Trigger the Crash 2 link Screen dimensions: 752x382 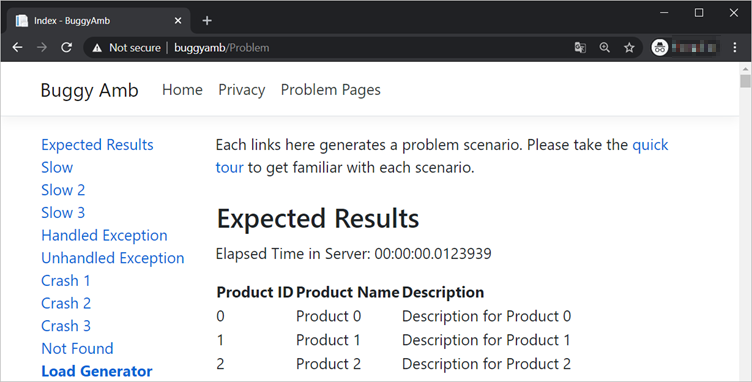coord(66,303)
